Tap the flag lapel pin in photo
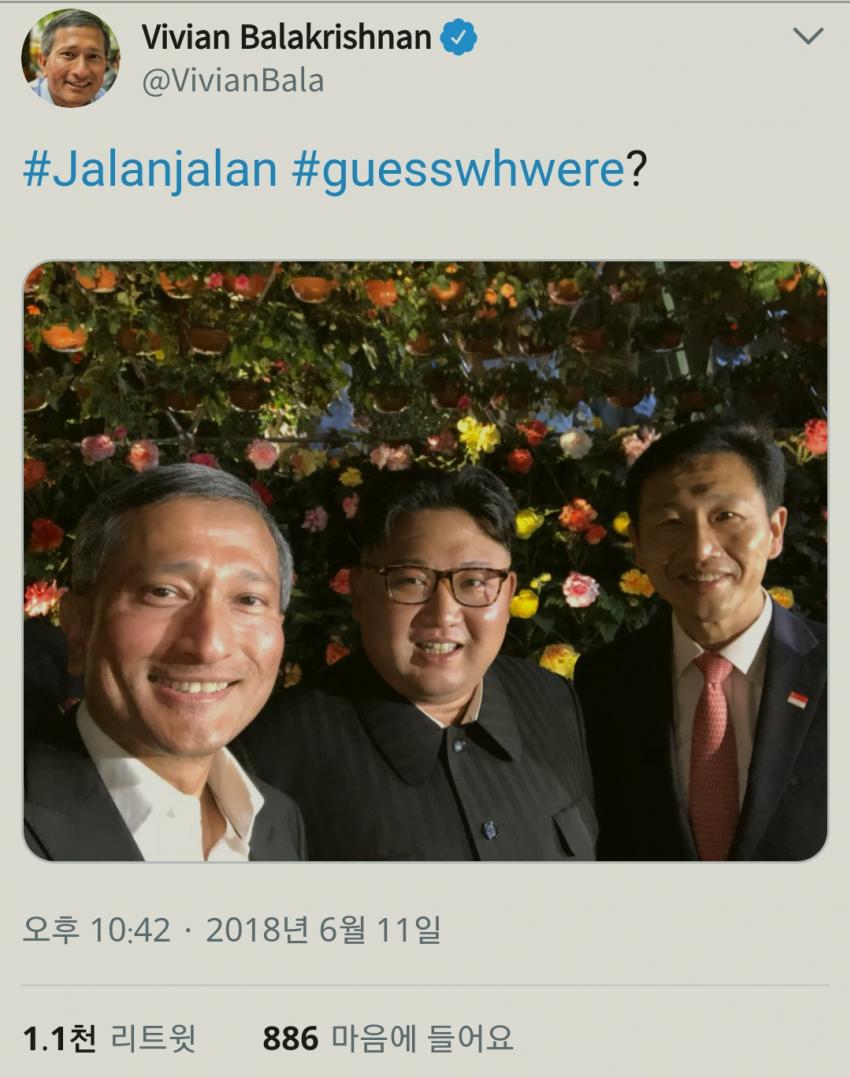850x1077 pixels. (797, 700)
